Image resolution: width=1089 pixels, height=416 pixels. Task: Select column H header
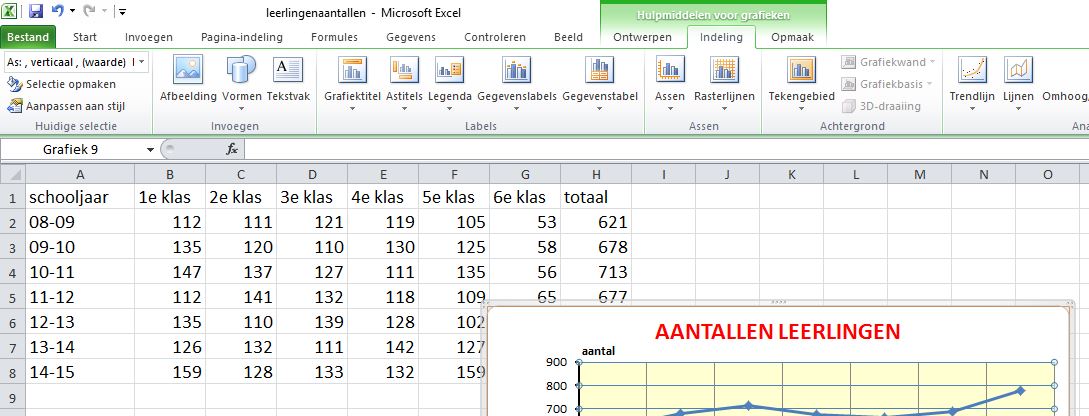[x=597, y=174]
